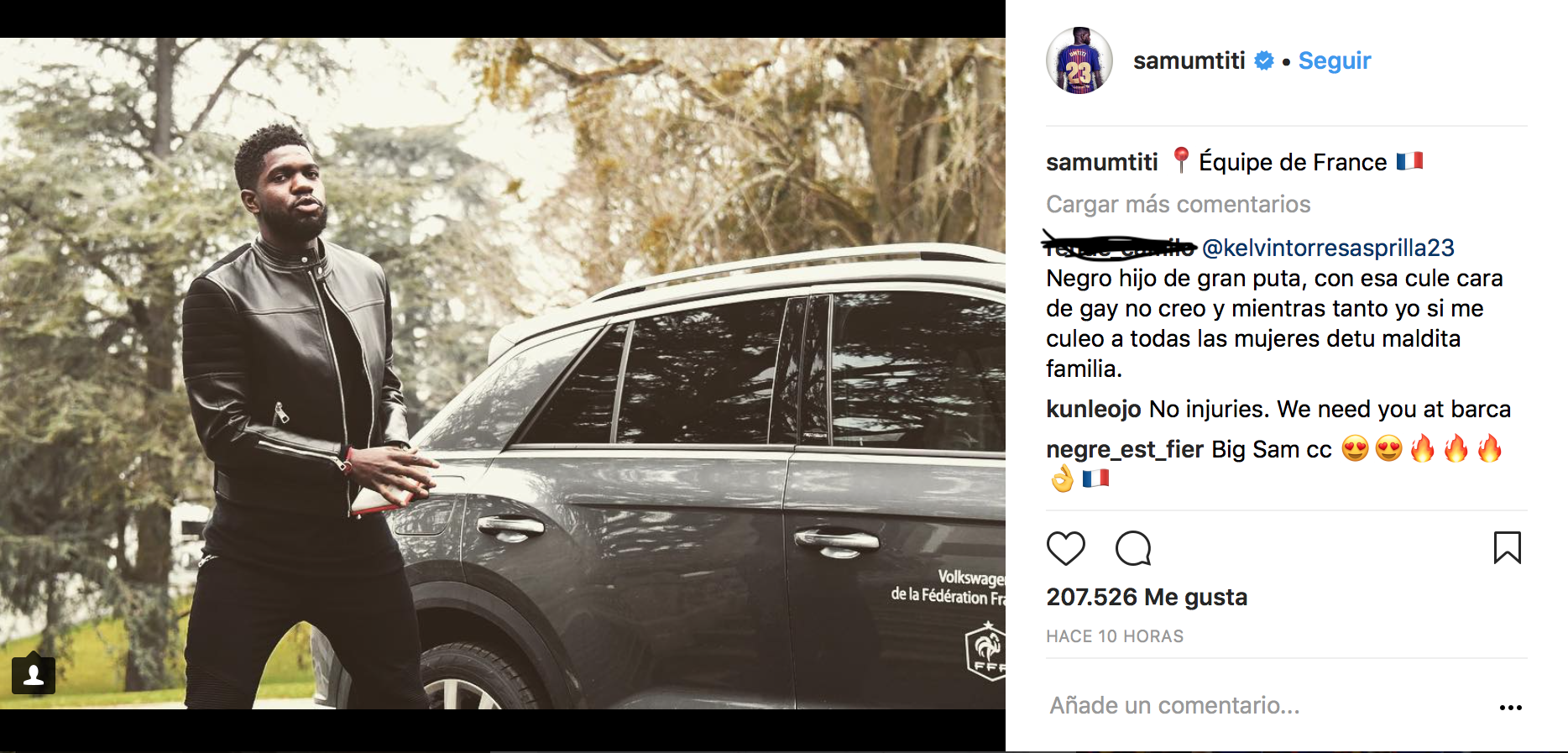
Task: Like the post with heart icon
Action: pos(1066,548)
